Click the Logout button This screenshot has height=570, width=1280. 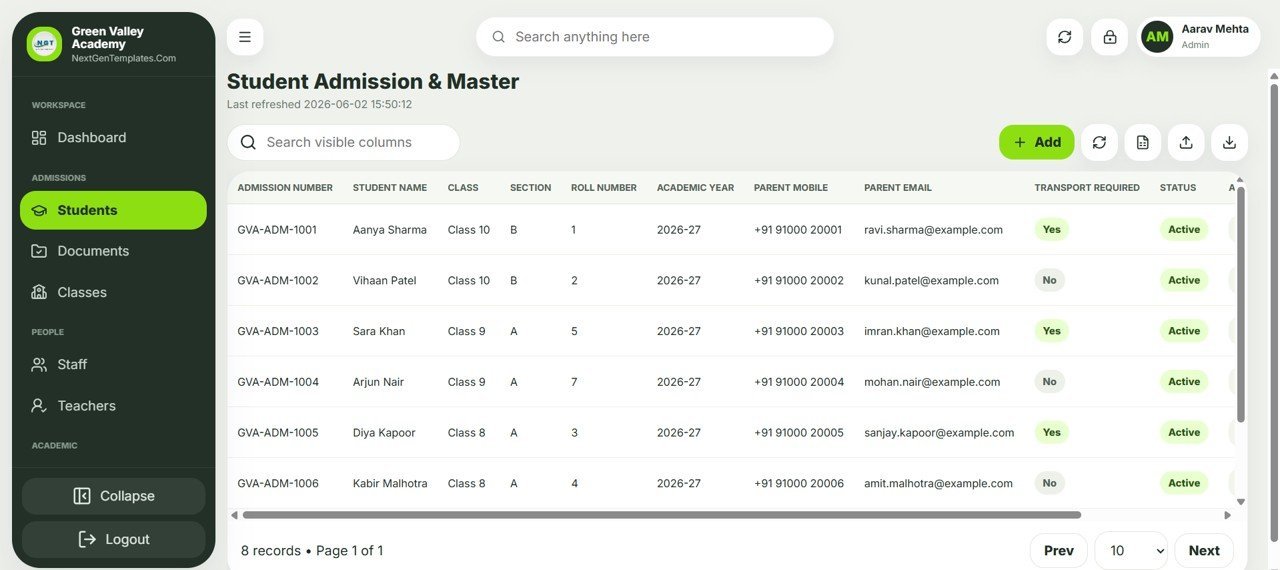pos(113,540)
